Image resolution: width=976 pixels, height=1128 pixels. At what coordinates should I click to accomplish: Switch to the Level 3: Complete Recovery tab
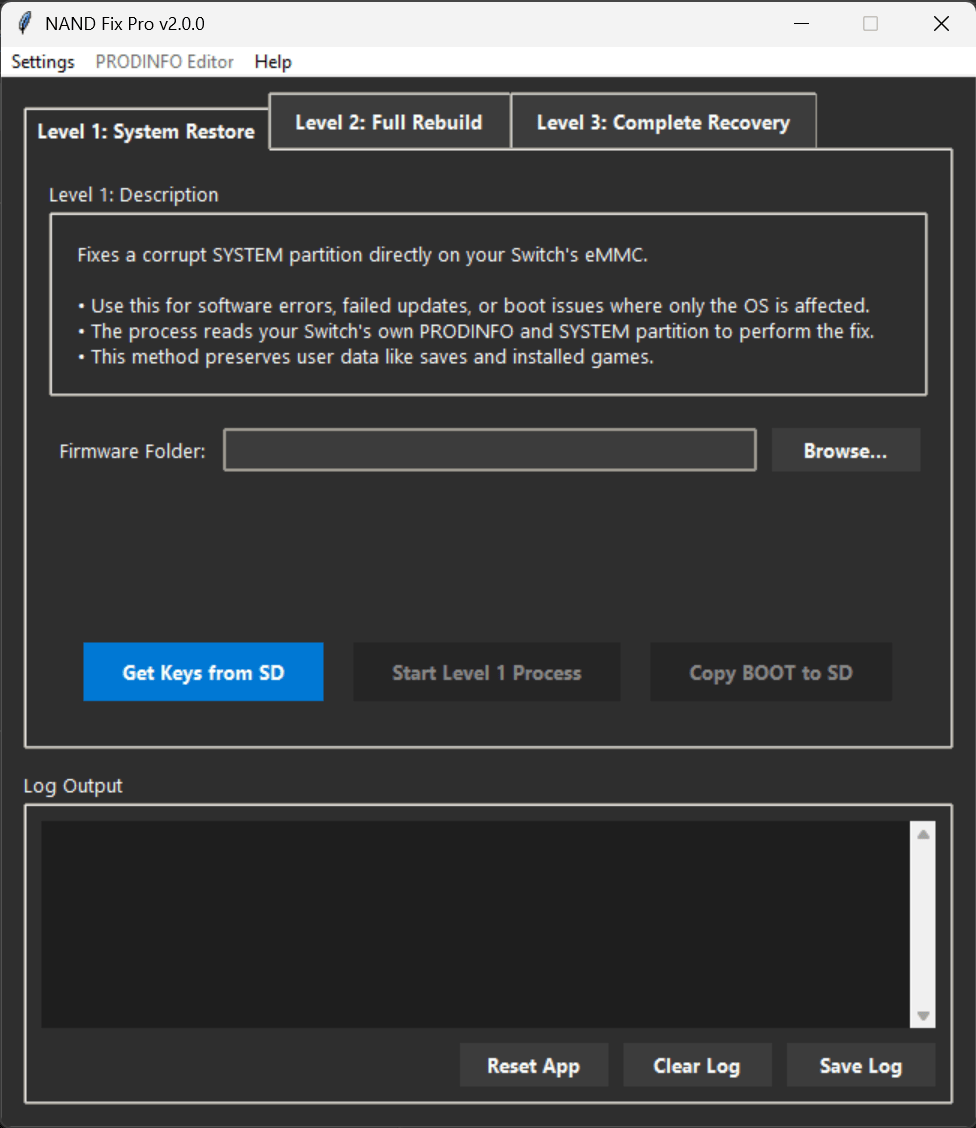tap(663, 121)
